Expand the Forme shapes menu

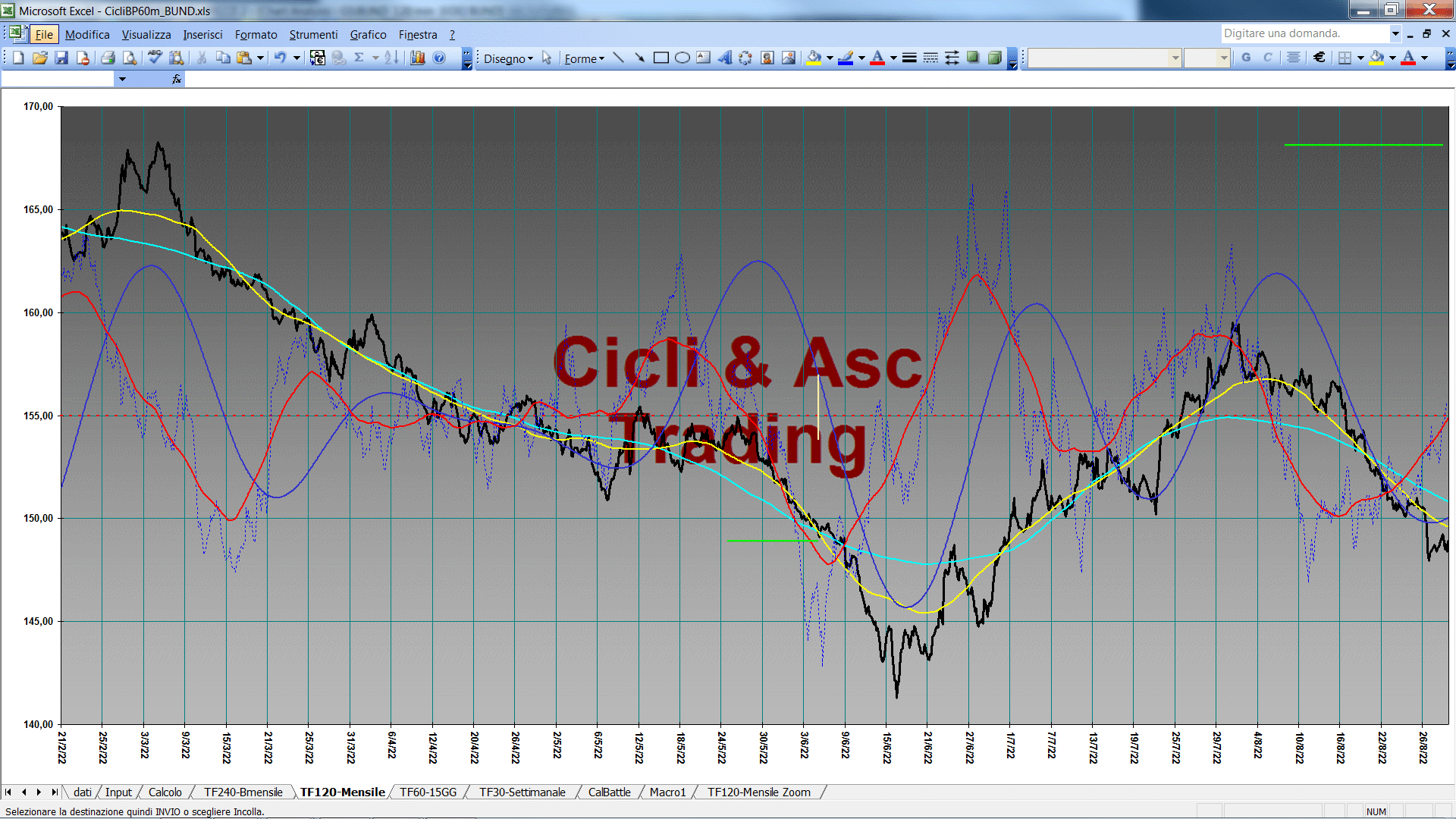click(584, 58)
